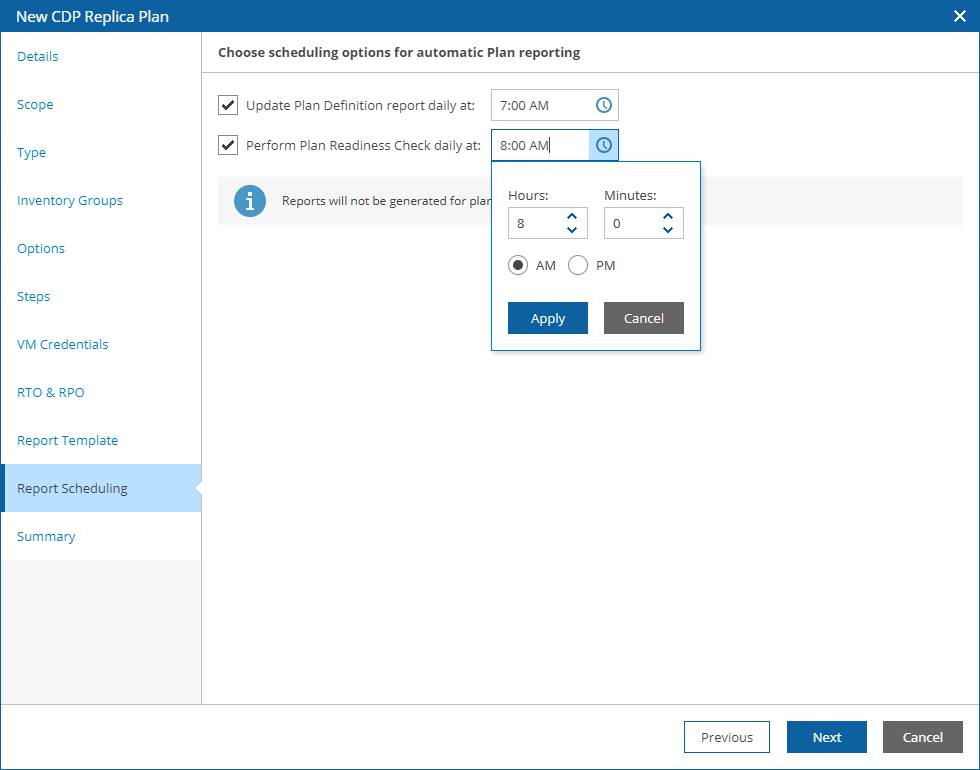The width and height of the screenshot is (980, 770).
Task: Open the Summary step
Action: (x=46, y=536)
